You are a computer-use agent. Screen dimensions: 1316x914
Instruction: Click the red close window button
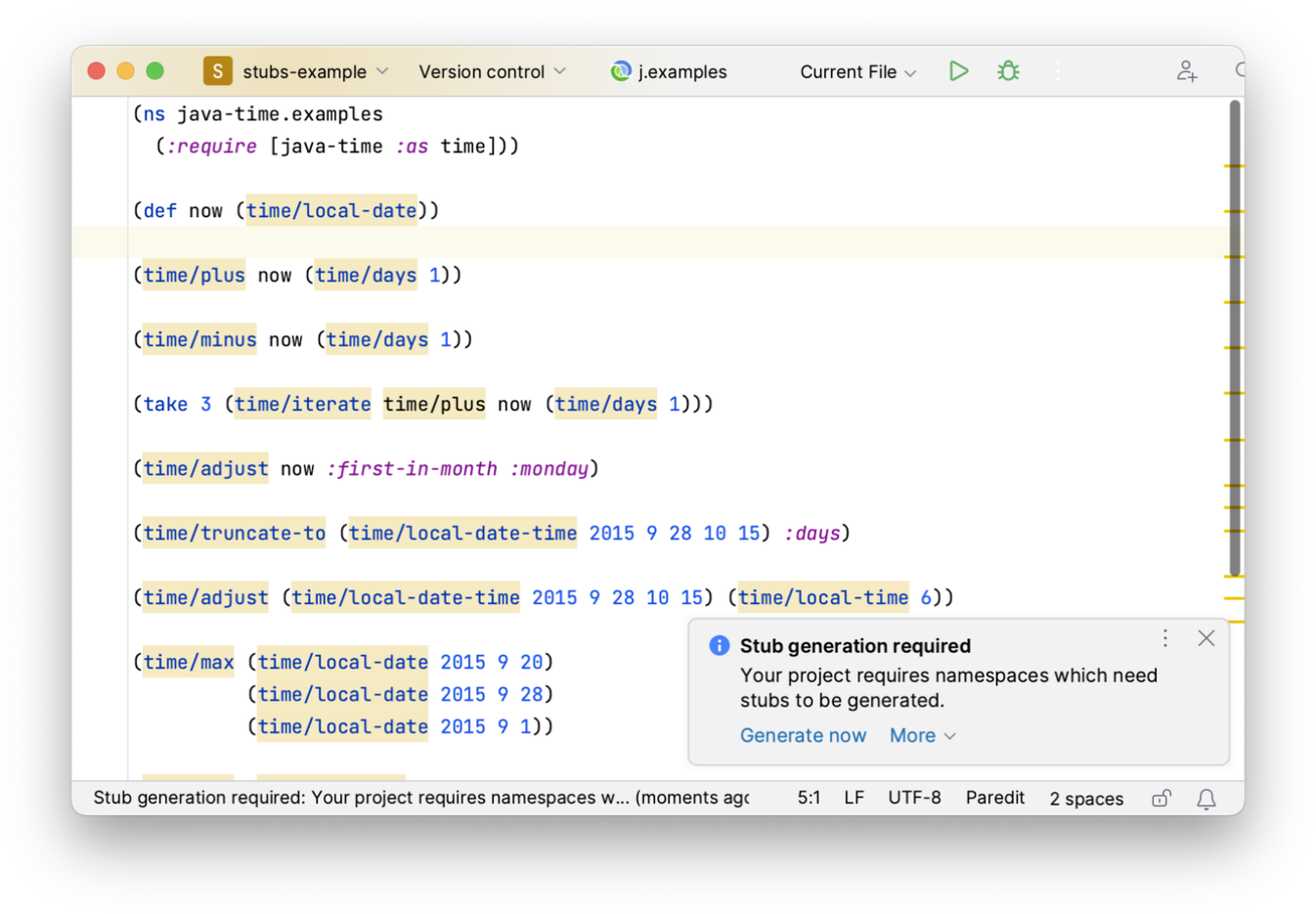click(96, 70)
